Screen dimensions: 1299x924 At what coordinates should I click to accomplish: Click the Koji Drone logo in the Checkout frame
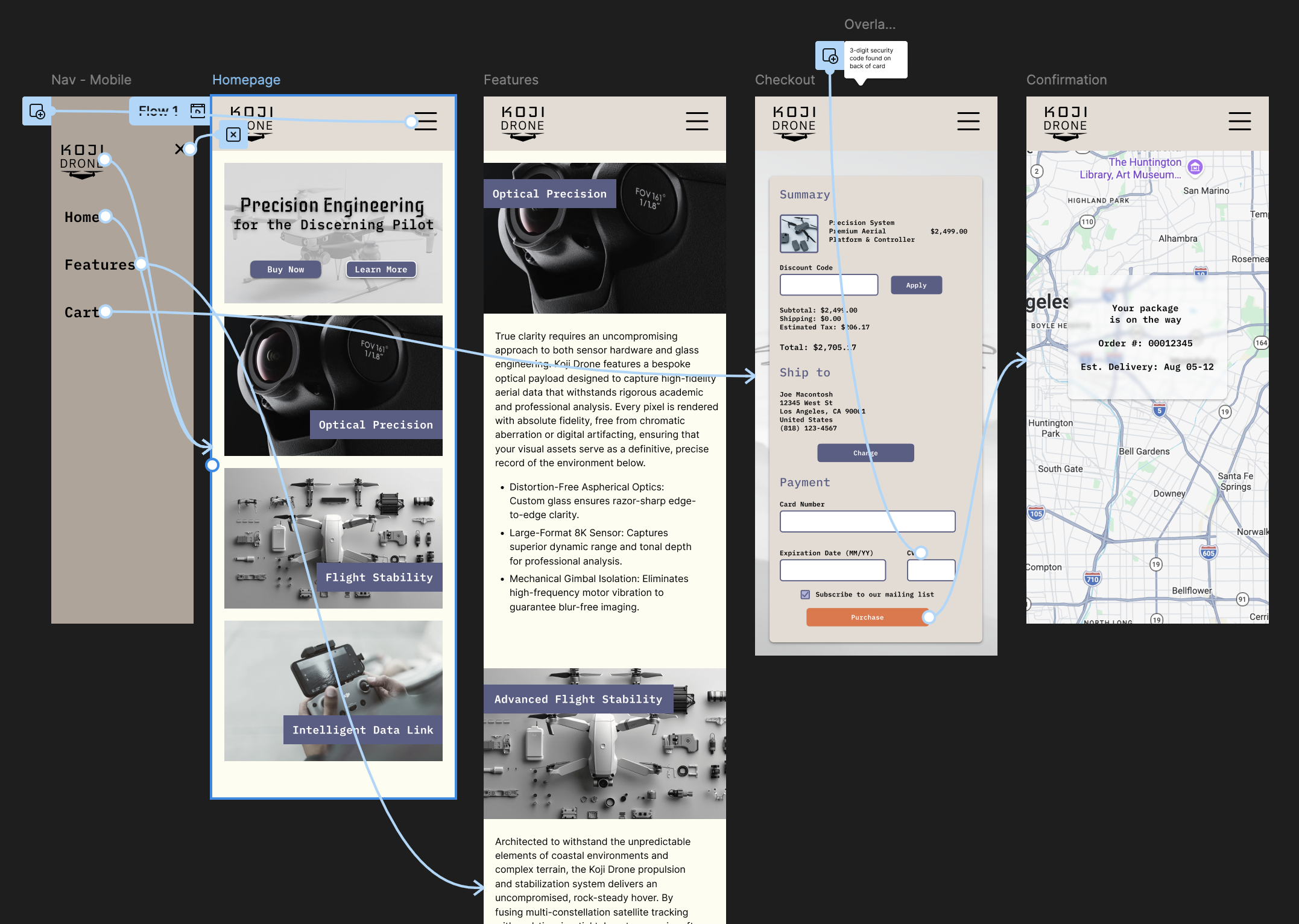point(794,124)
